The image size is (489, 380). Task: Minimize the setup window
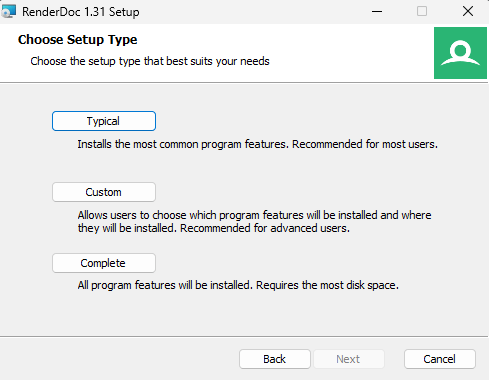click(377, 11)
